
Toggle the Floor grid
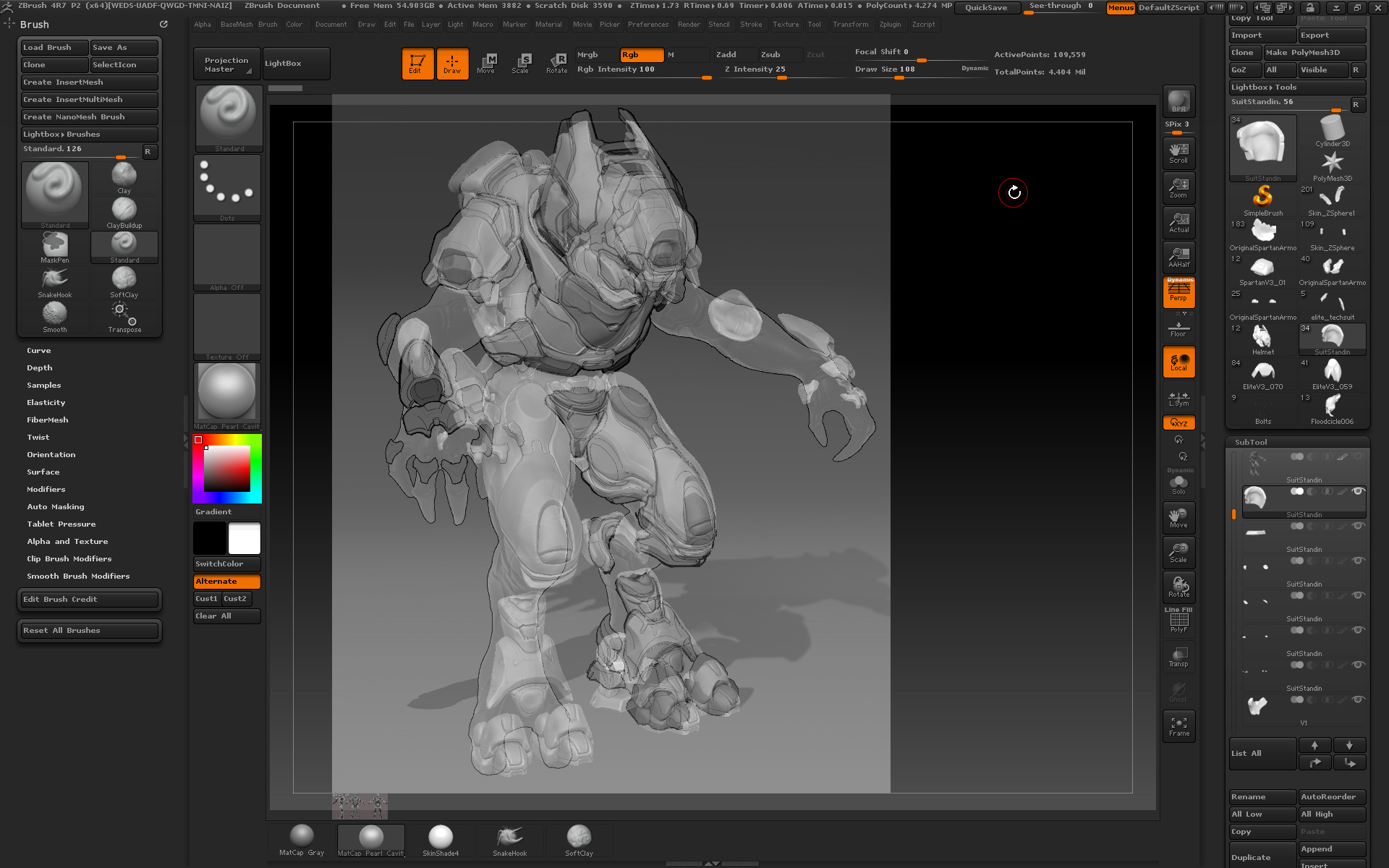(x=1178, y=328)
